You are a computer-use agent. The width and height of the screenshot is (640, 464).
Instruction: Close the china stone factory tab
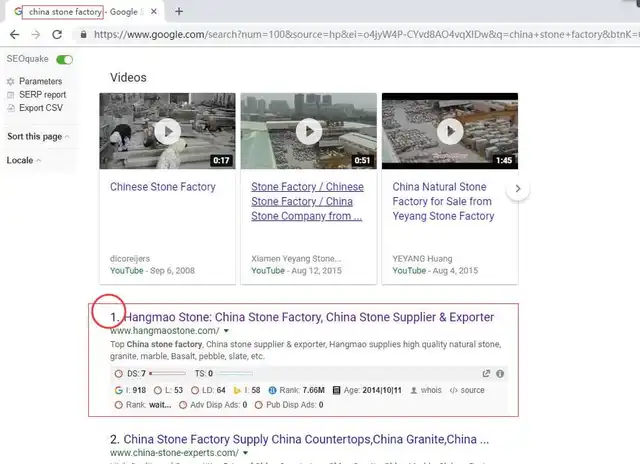(154, 11)
